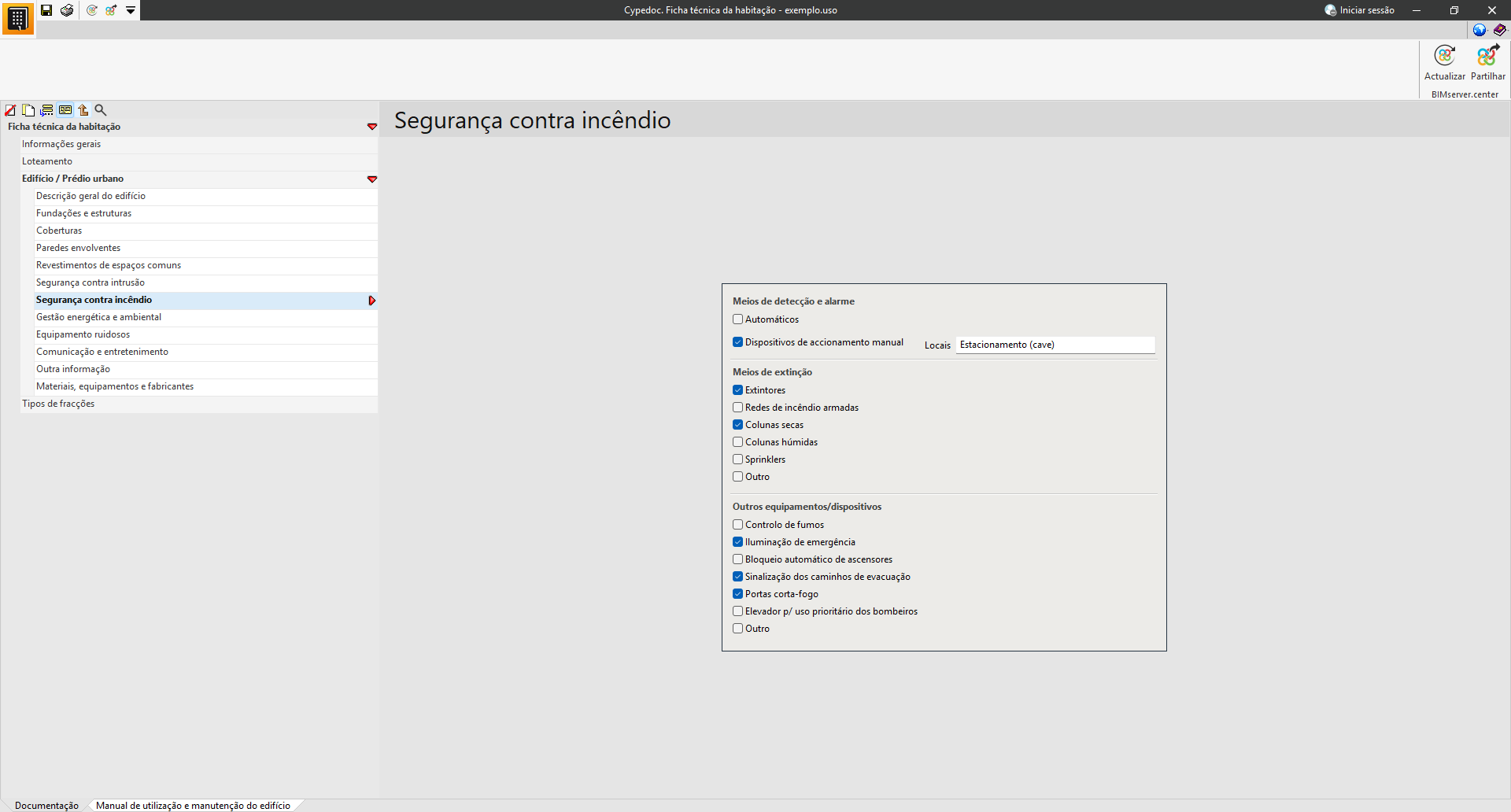The height and width of the screenshot is (812, 1511).
Task: Click the yellow list-with-arrow icon in tree toolbar
Action: click(x=47, y=110)
